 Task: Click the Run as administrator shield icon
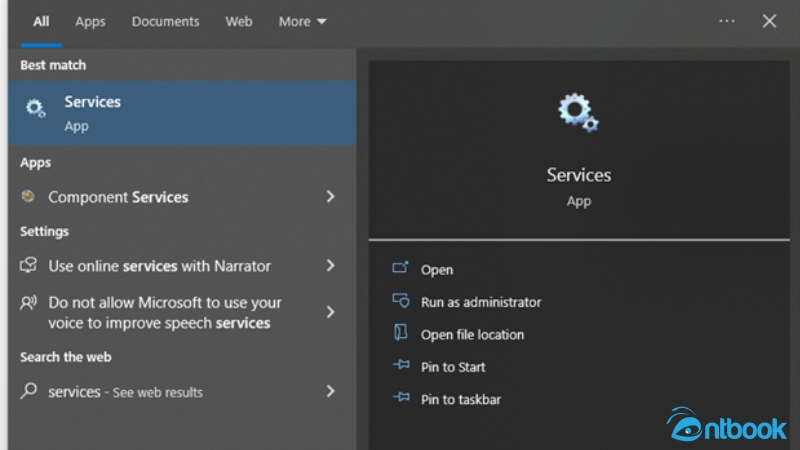pos(401,301)
